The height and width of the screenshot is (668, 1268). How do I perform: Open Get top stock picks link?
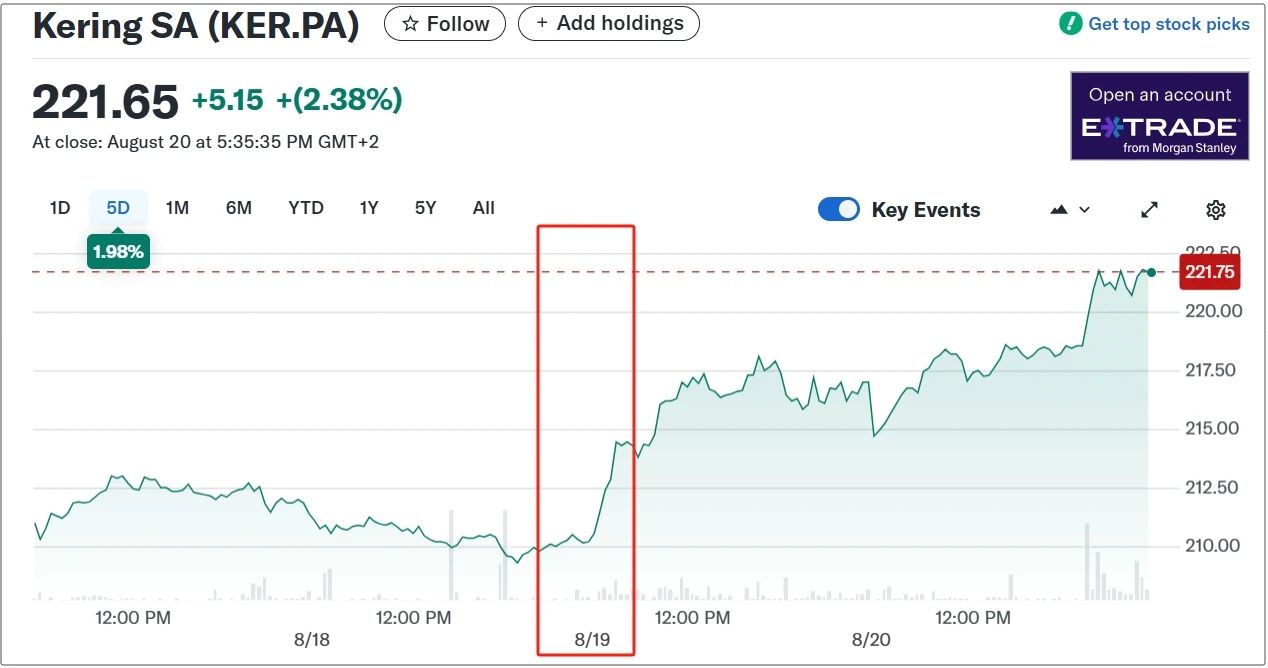coord(1168,24)
